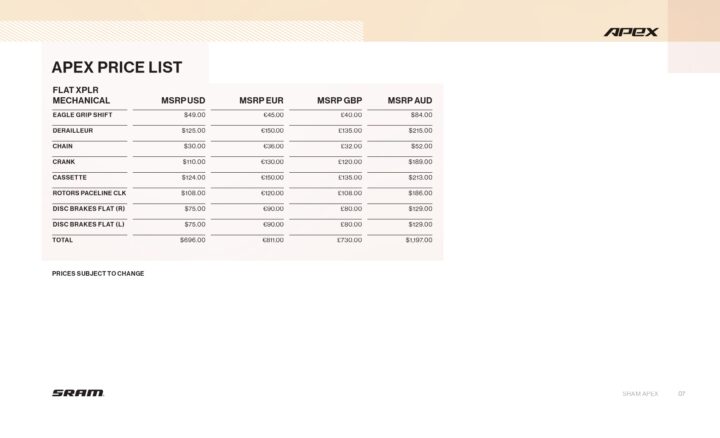Select the DERAILLEUR row label

click(x=73, y=131)
